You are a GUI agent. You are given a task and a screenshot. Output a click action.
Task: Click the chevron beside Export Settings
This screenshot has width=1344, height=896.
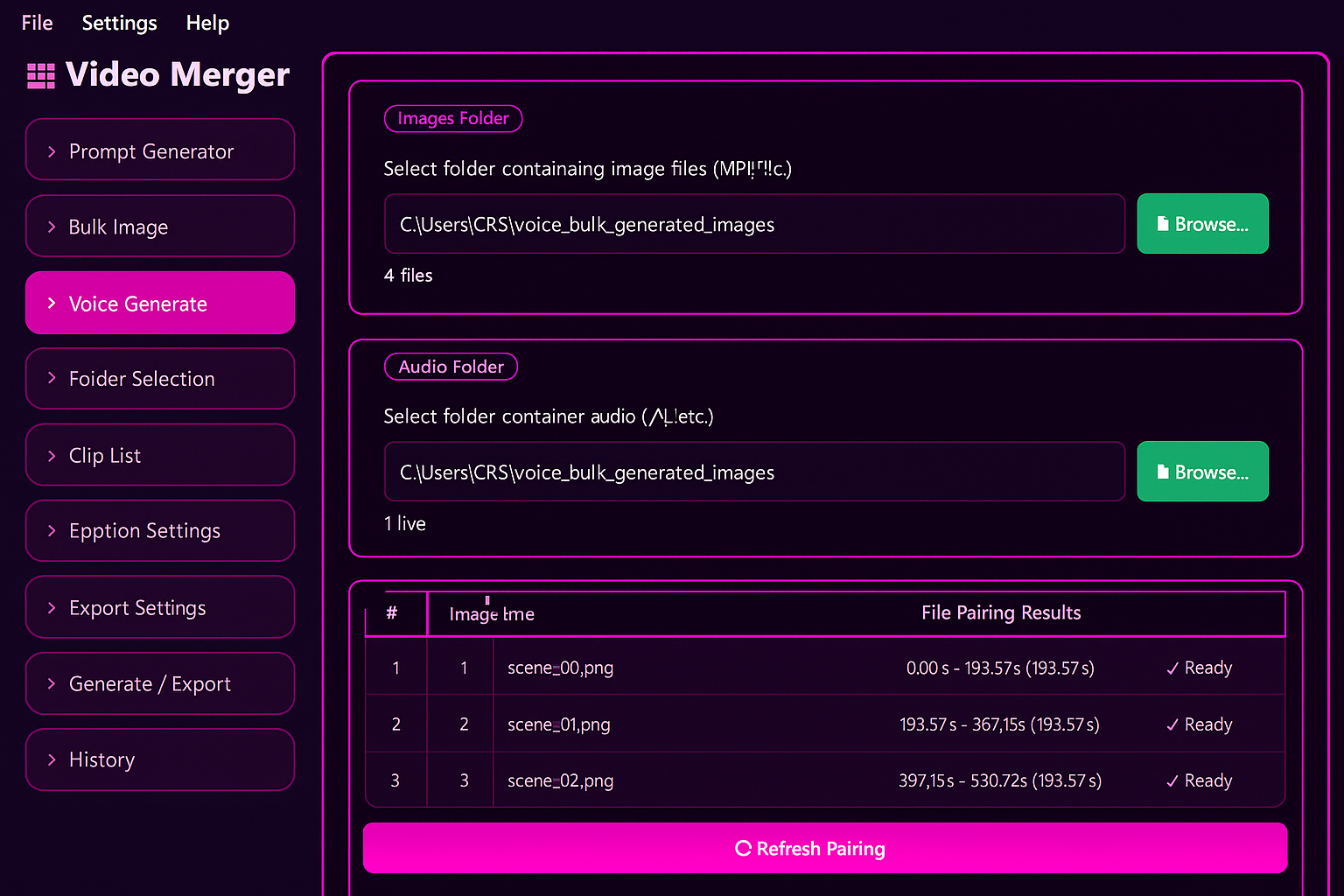coord(52,607)
